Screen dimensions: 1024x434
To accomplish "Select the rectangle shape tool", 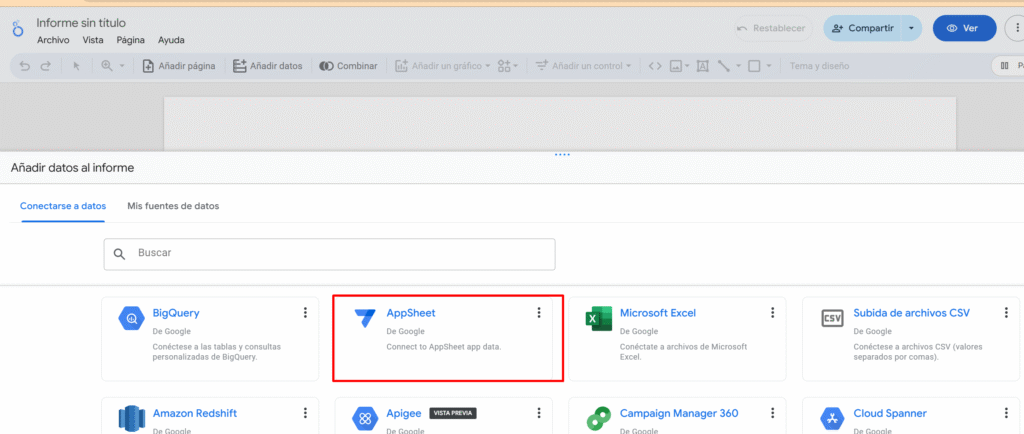I will [x=754, y=66].
